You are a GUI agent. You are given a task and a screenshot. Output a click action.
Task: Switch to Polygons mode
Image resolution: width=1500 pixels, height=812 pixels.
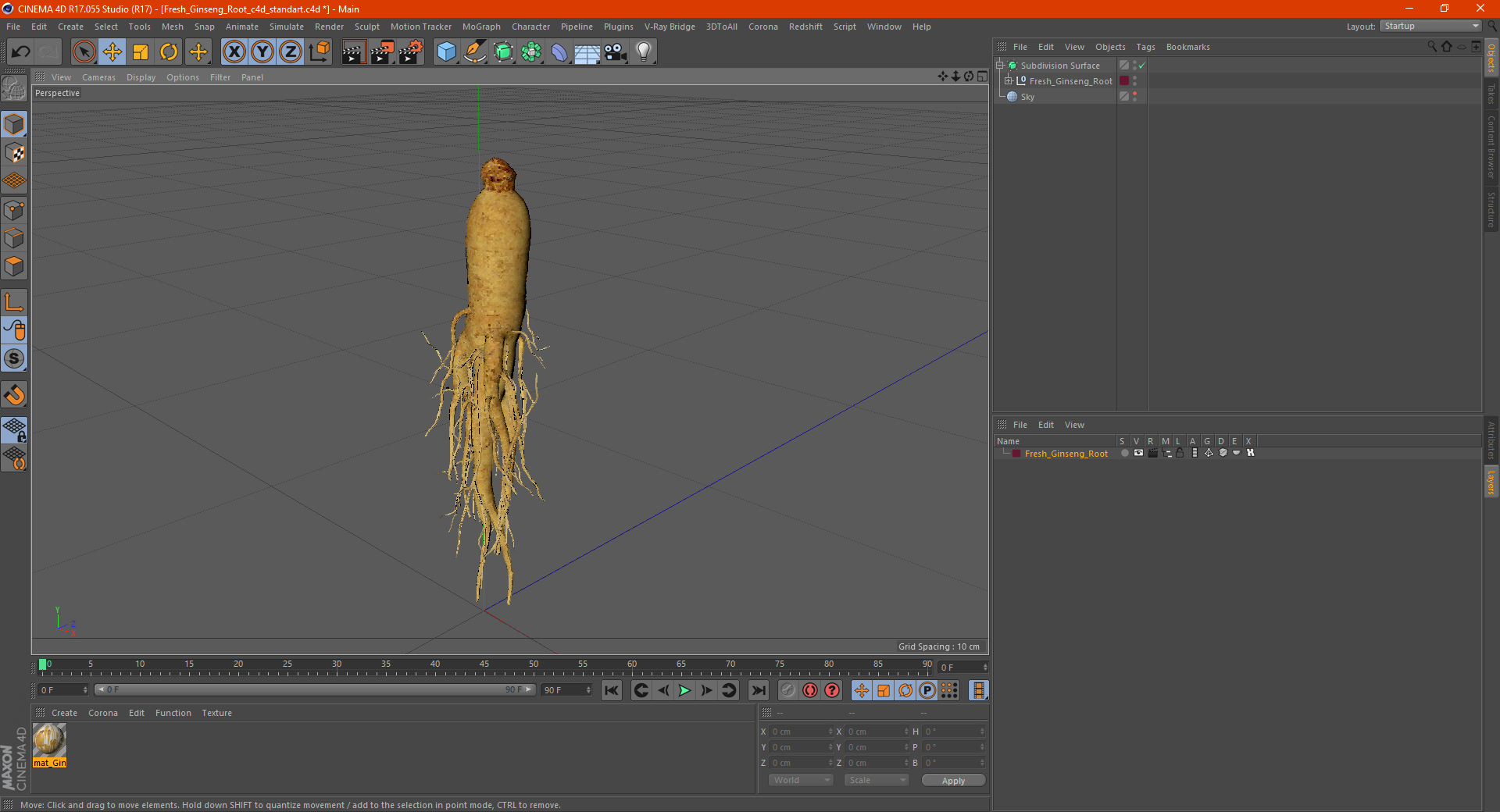click(x=14, y=266)
